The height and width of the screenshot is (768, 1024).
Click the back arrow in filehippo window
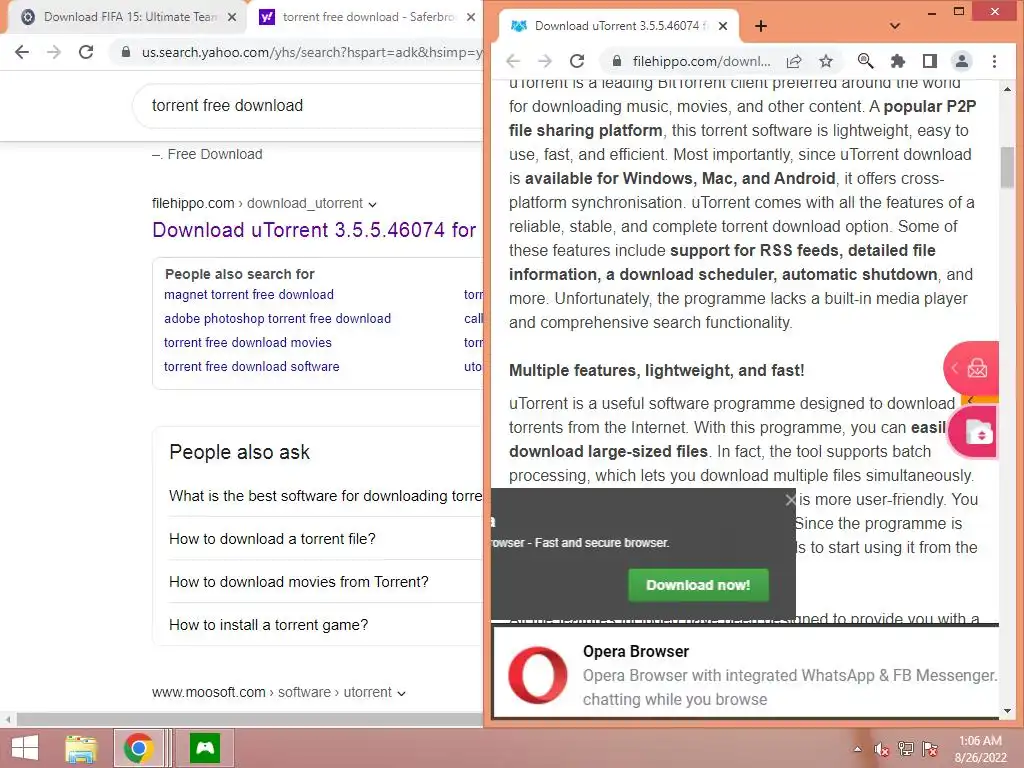[513, 61]
